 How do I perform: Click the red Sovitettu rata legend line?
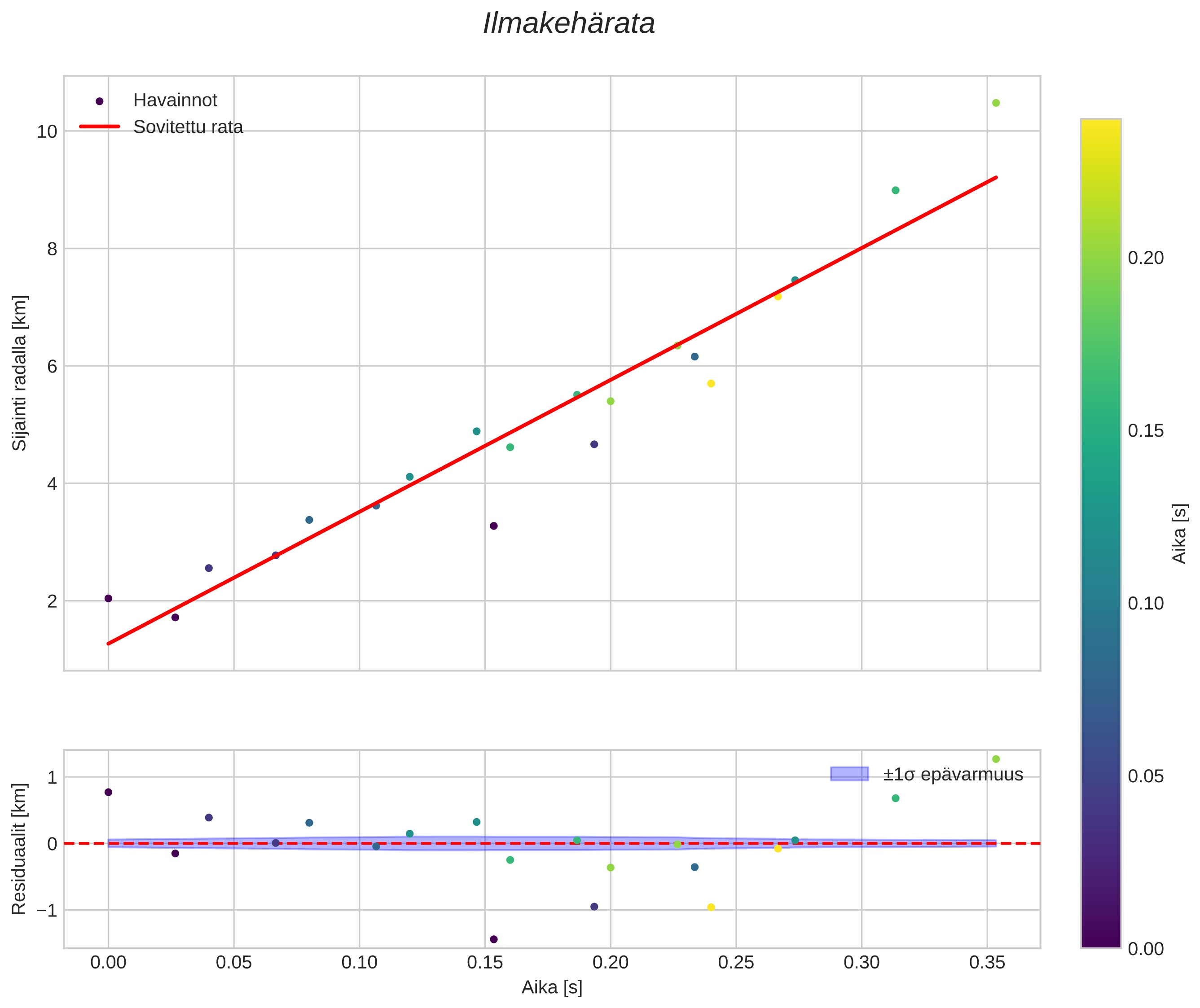pyautogui.click(x=100, y=126)
